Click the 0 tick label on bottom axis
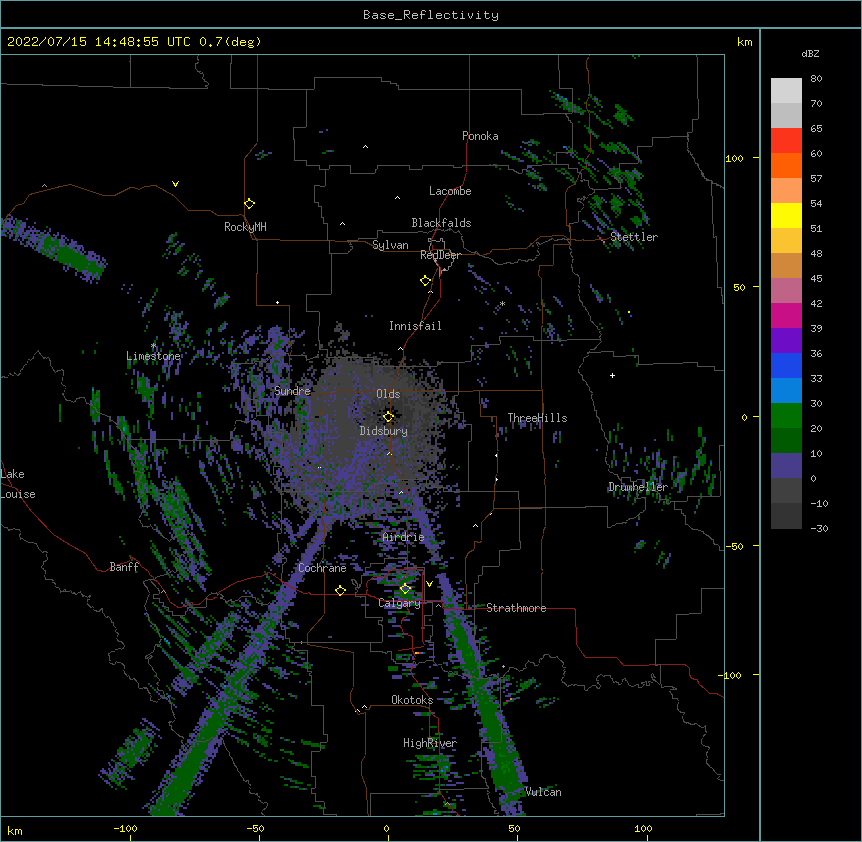 (386, 828)
